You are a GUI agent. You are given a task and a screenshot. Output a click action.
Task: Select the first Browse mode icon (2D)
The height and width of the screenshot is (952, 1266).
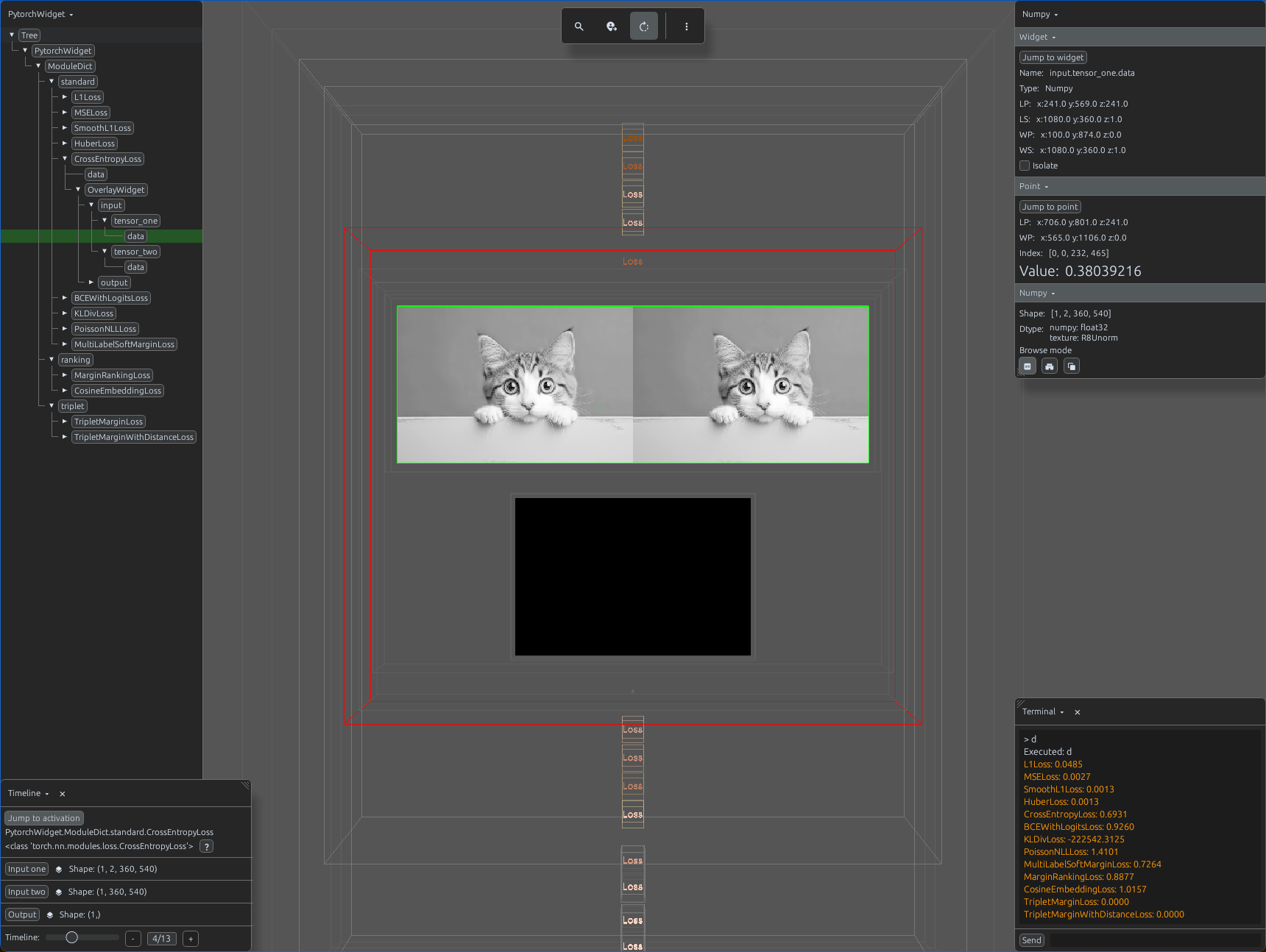click(x=1028, y=366)
